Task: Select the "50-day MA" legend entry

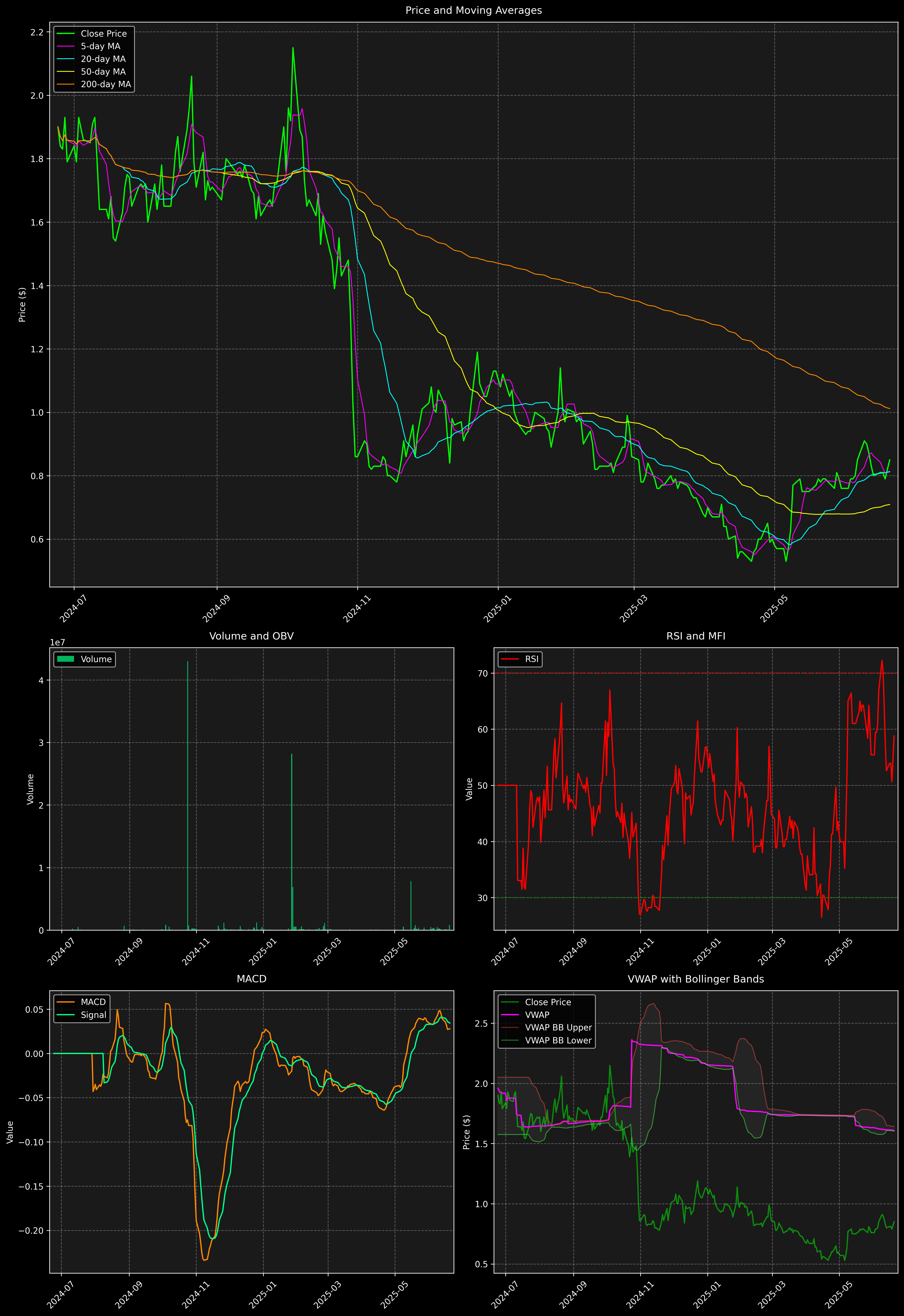Action: coord(91,72)
